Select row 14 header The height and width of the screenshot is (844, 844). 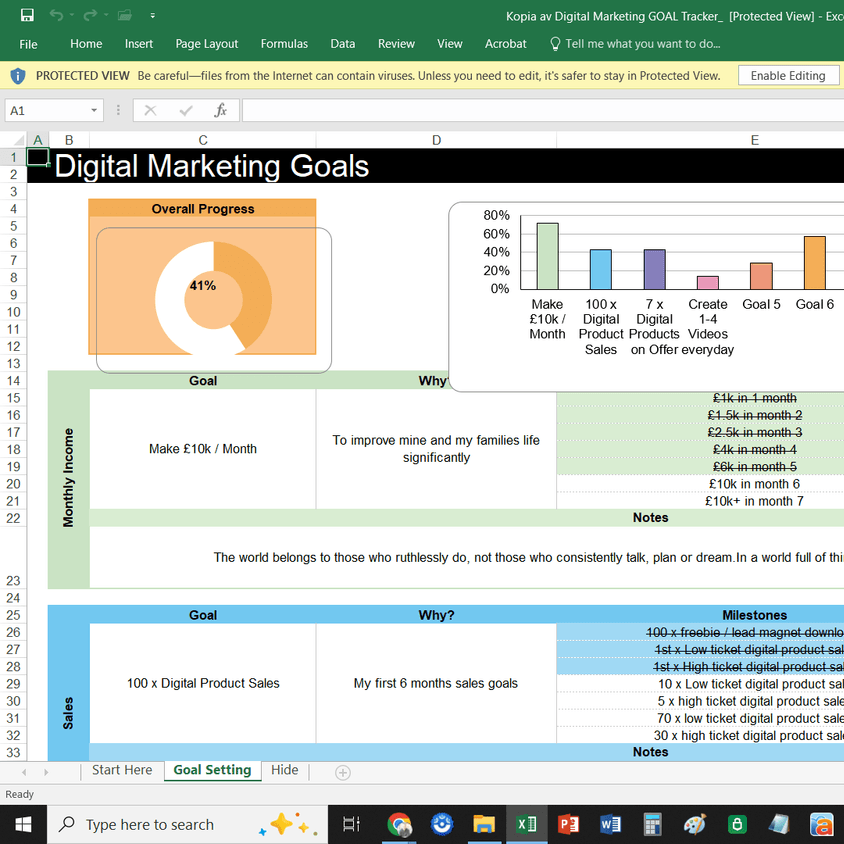coord(13,381)
